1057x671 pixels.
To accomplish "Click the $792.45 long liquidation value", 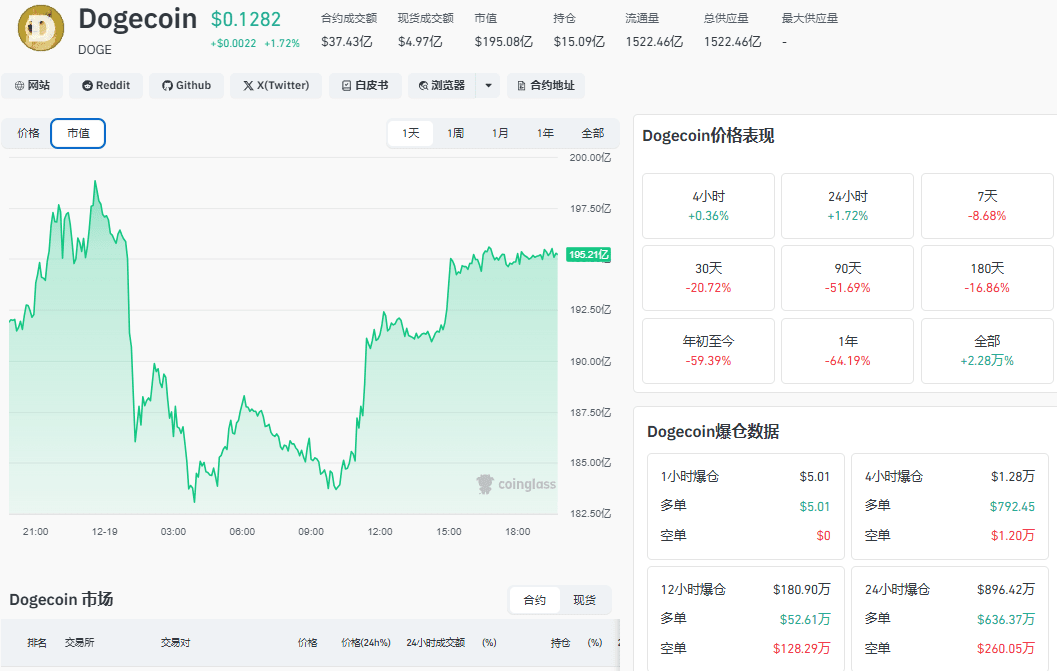I will click(1012, 506).
